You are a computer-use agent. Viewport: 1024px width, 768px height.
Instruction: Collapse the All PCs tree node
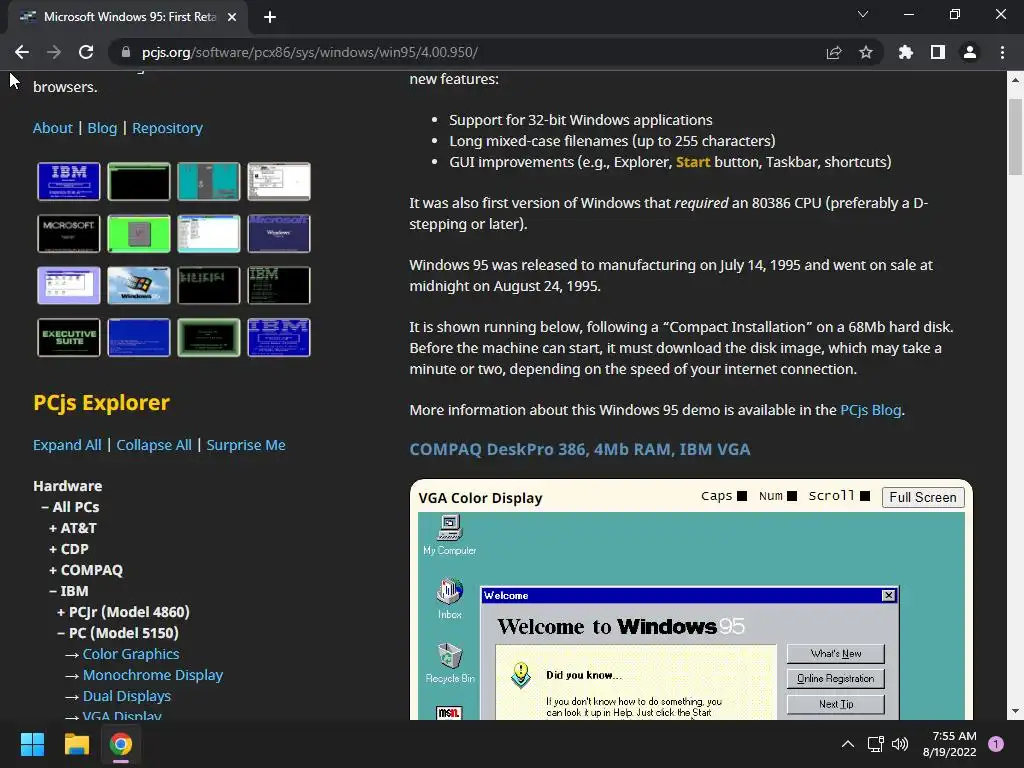tap(71, 507)
